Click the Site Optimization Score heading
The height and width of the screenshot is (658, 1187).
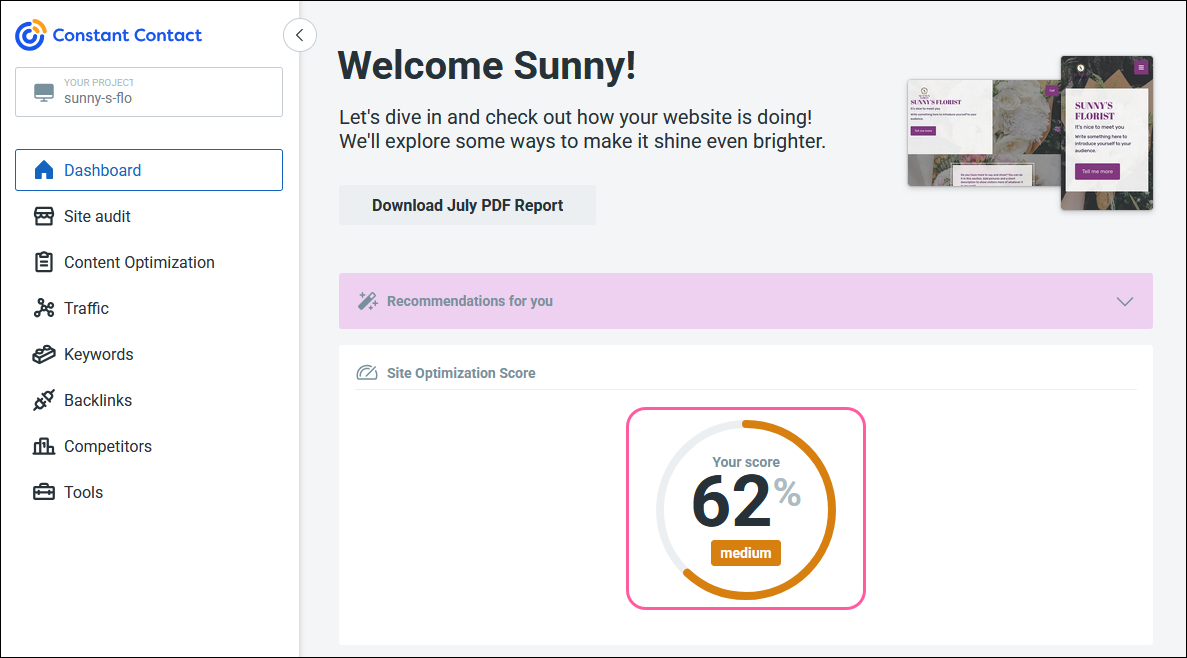pos(461,373)
